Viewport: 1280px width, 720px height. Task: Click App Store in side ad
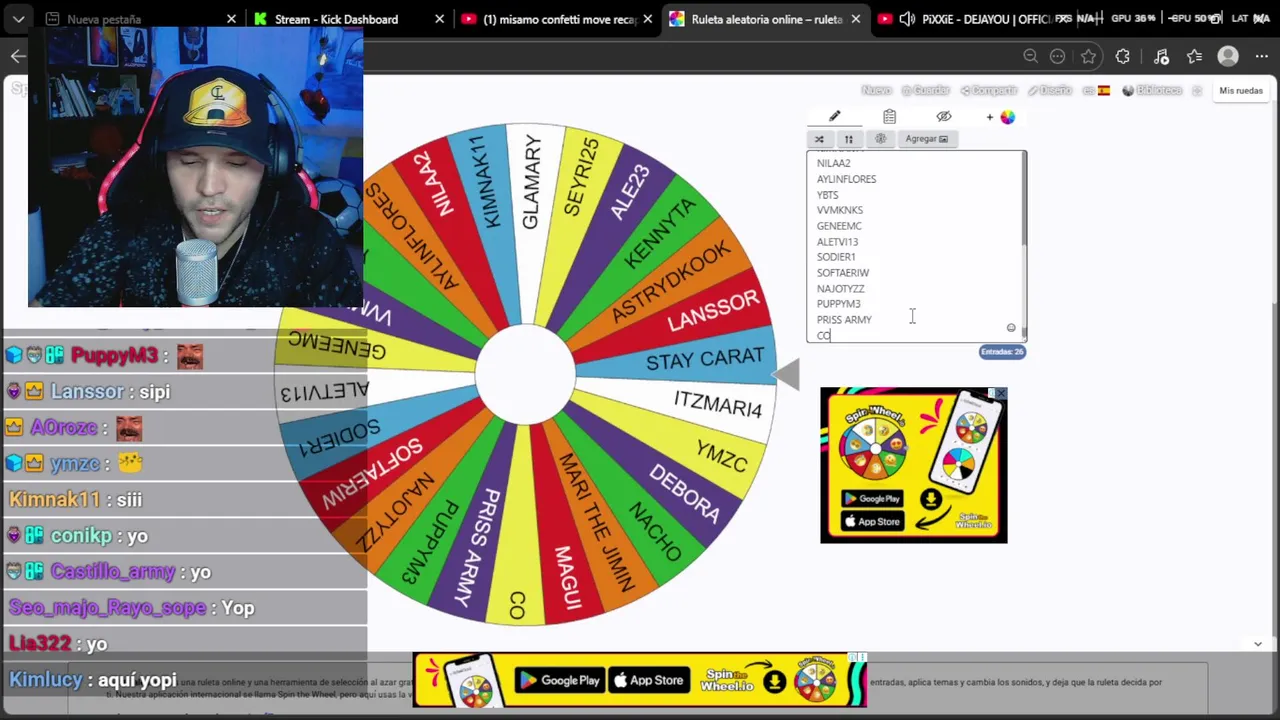tap(872, 521)
